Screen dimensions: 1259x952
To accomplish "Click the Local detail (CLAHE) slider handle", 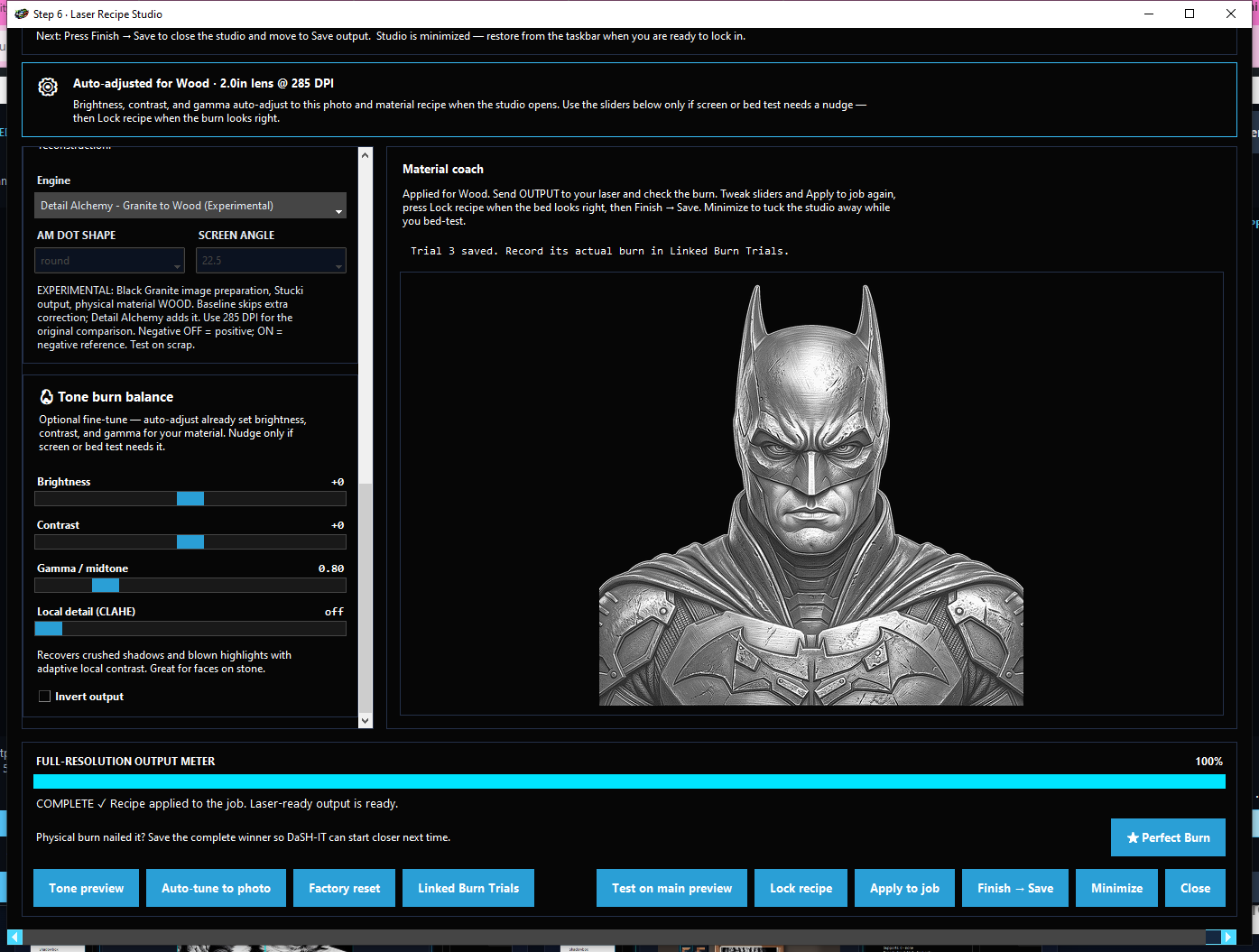I will pos(49,629).
